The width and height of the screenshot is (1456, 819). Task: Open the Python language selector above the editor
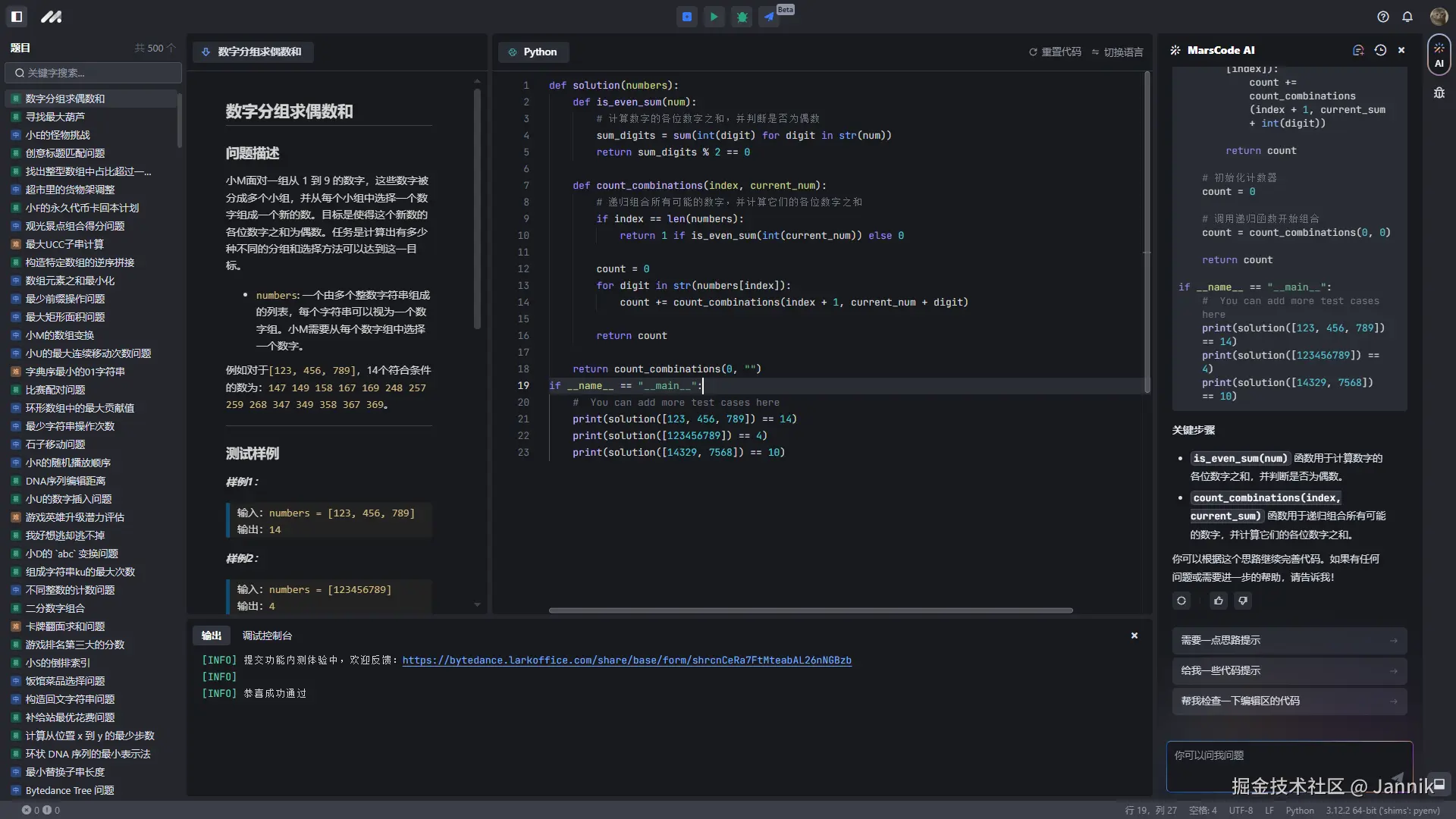click(533, 52)
